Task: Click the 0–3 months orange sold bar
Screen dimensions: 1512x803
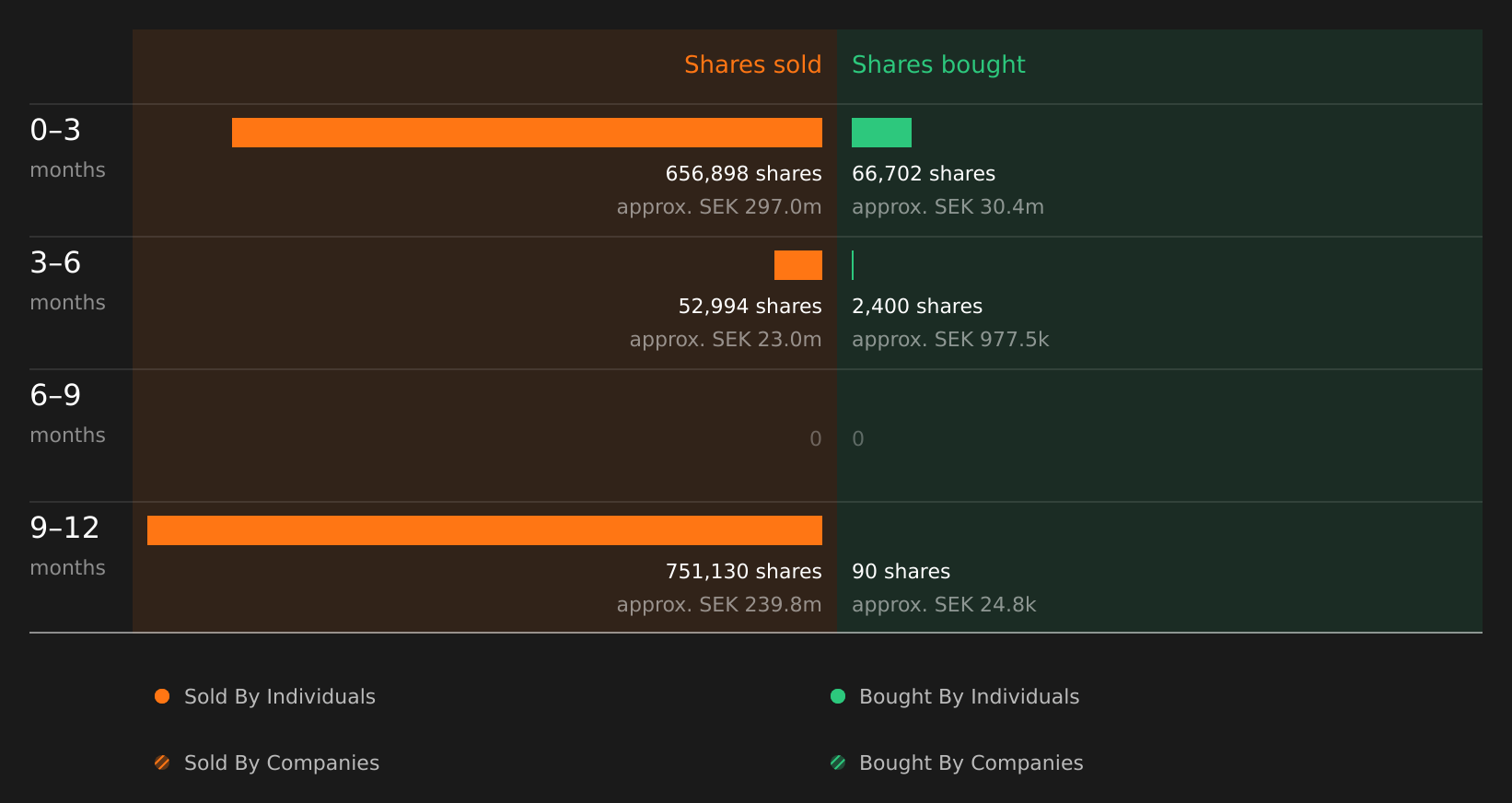Action: pyautogui.click(x=527, y=133)
